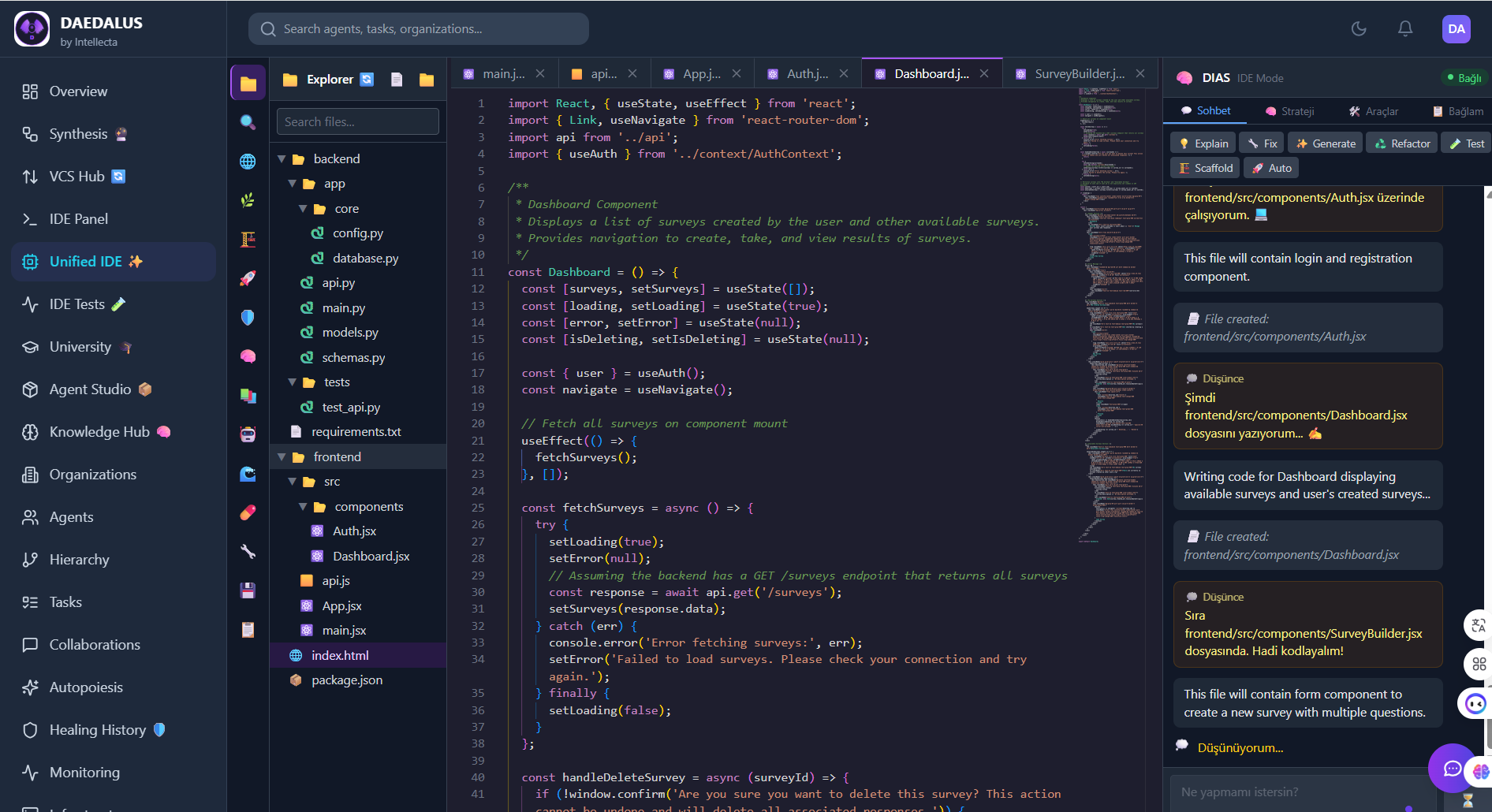Click the Refactor button

1402,143
